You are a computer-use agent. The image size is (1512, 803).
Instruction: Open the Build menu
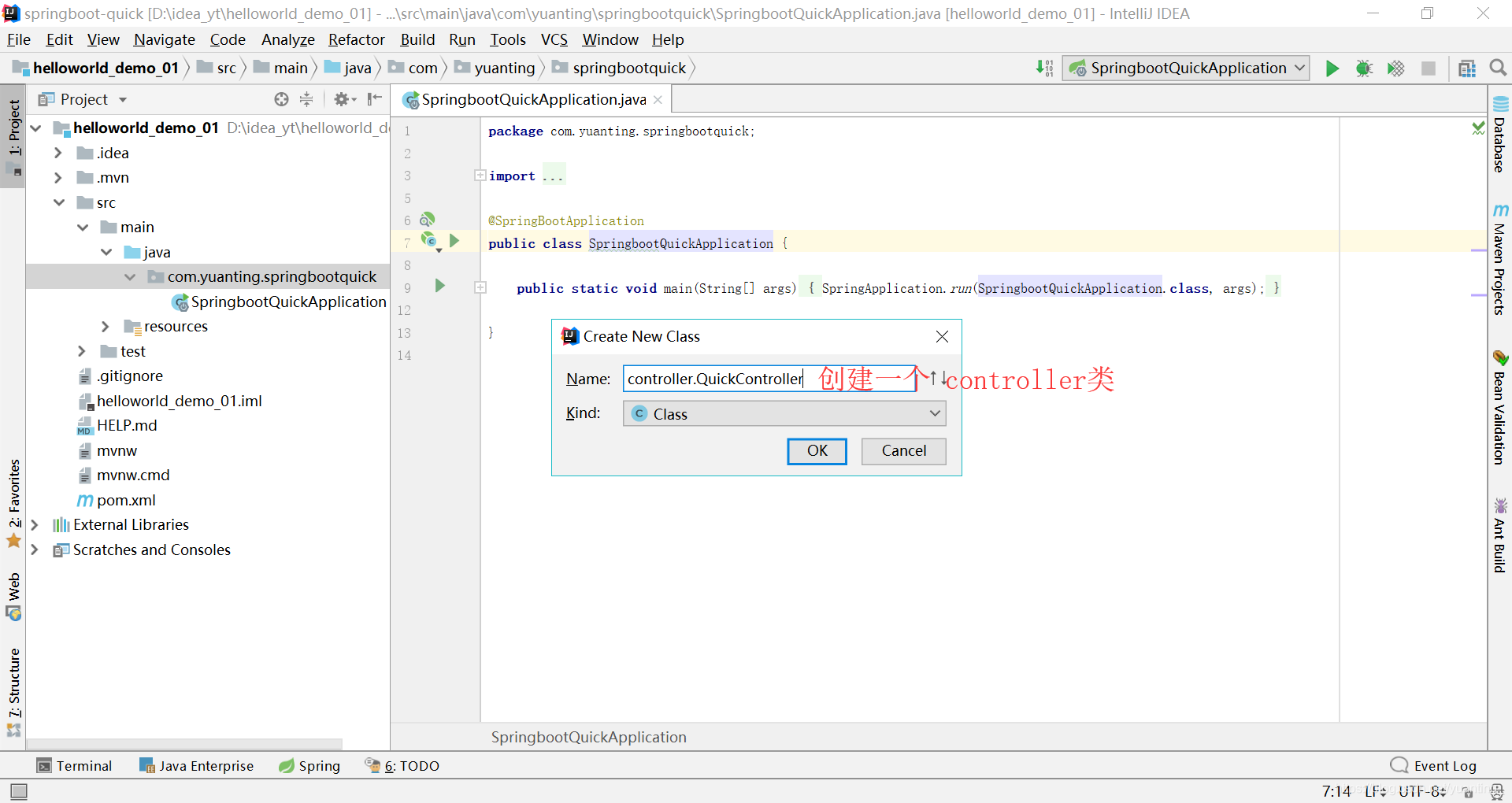point(417,39)
